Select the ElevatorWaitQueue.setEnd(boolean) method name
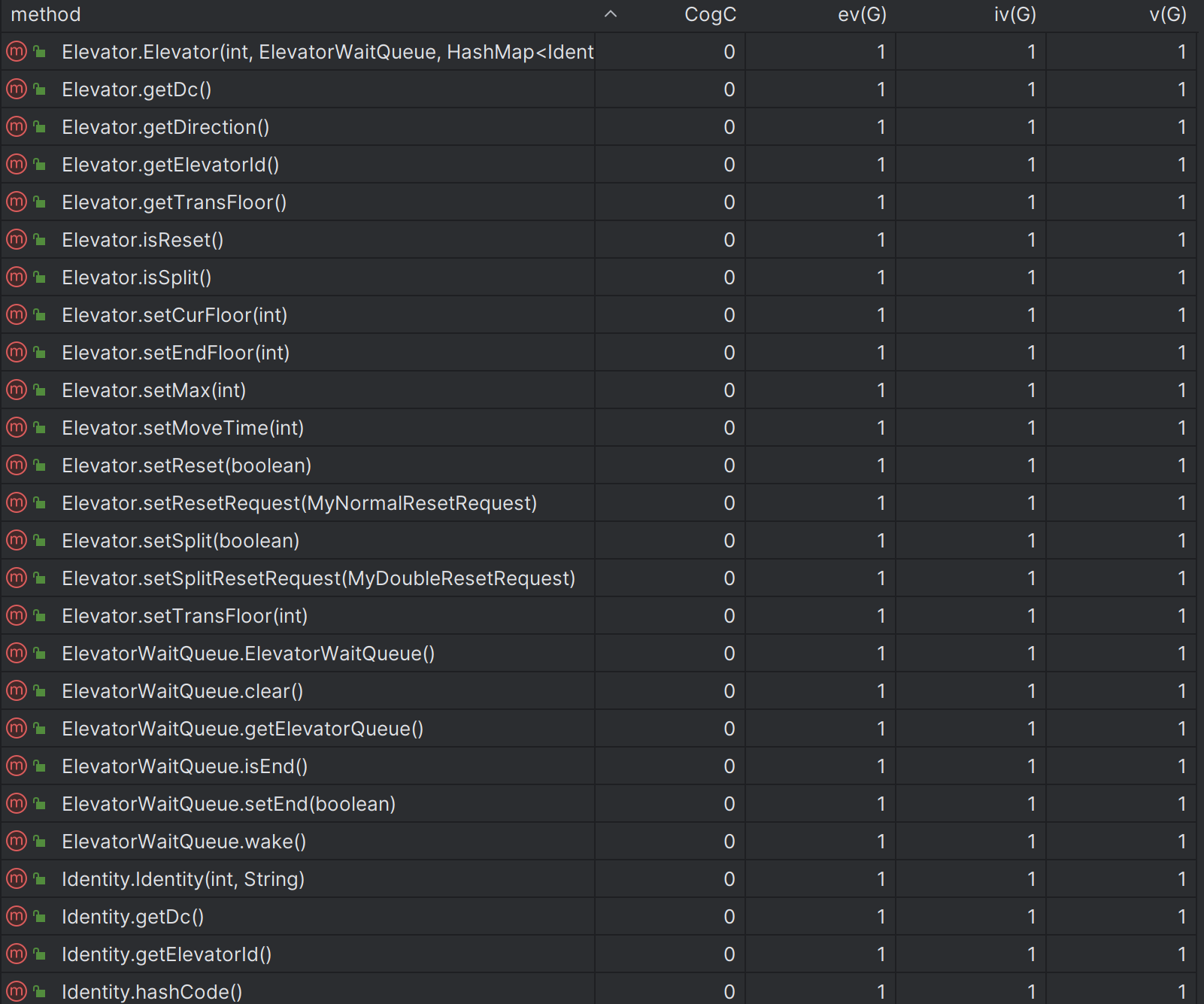This screenshot has width=1204, height=1004. coord(229,804)
